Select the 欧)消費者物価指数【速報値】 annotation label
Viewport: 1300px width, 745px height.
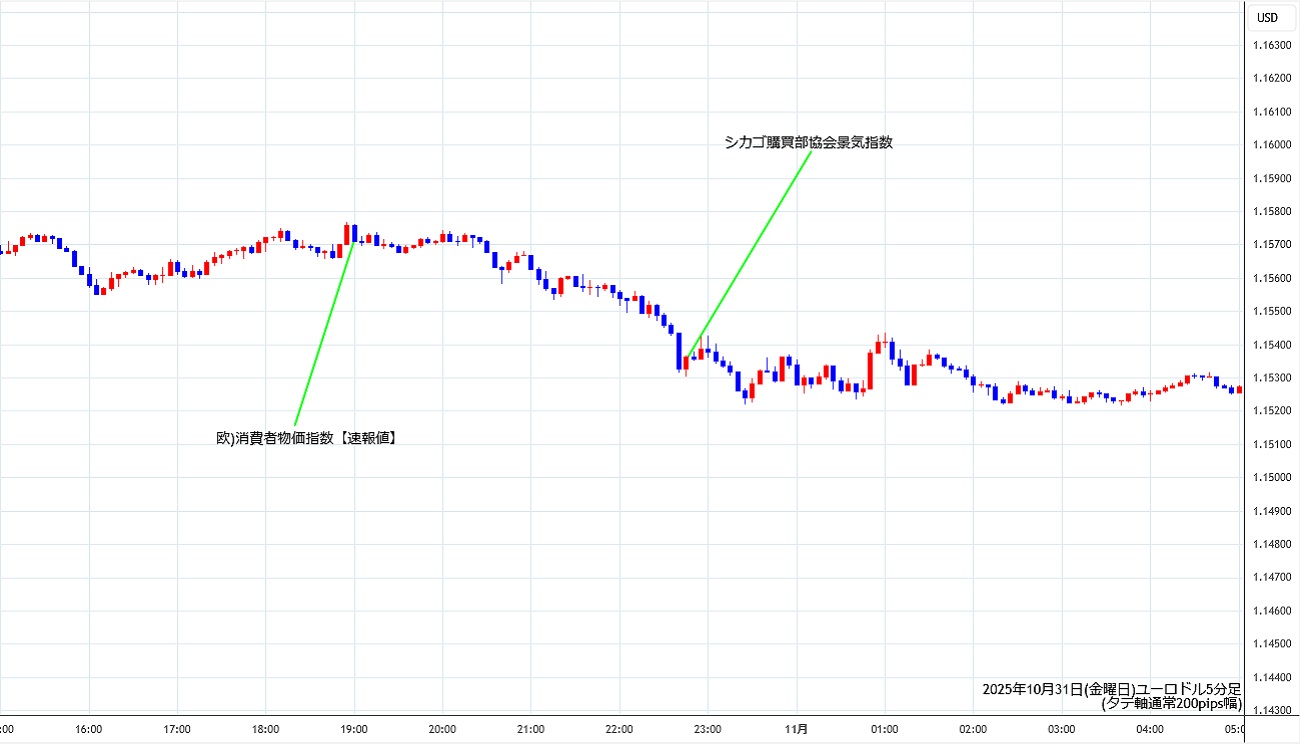pyautogui.click(x=307, y=437)
